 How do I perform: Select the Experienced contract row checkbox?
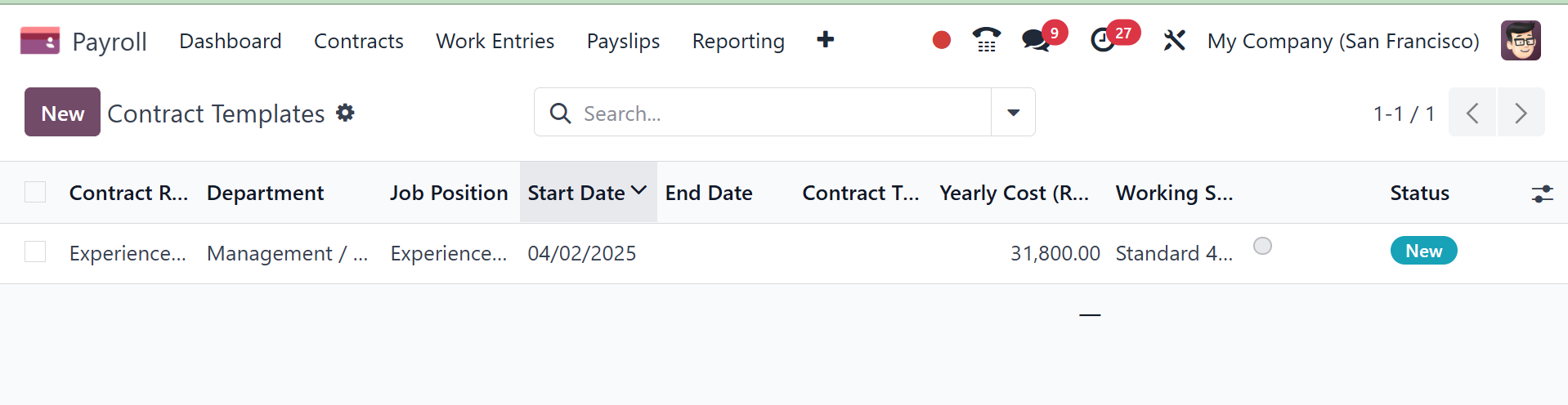click(x=35, y=252)
